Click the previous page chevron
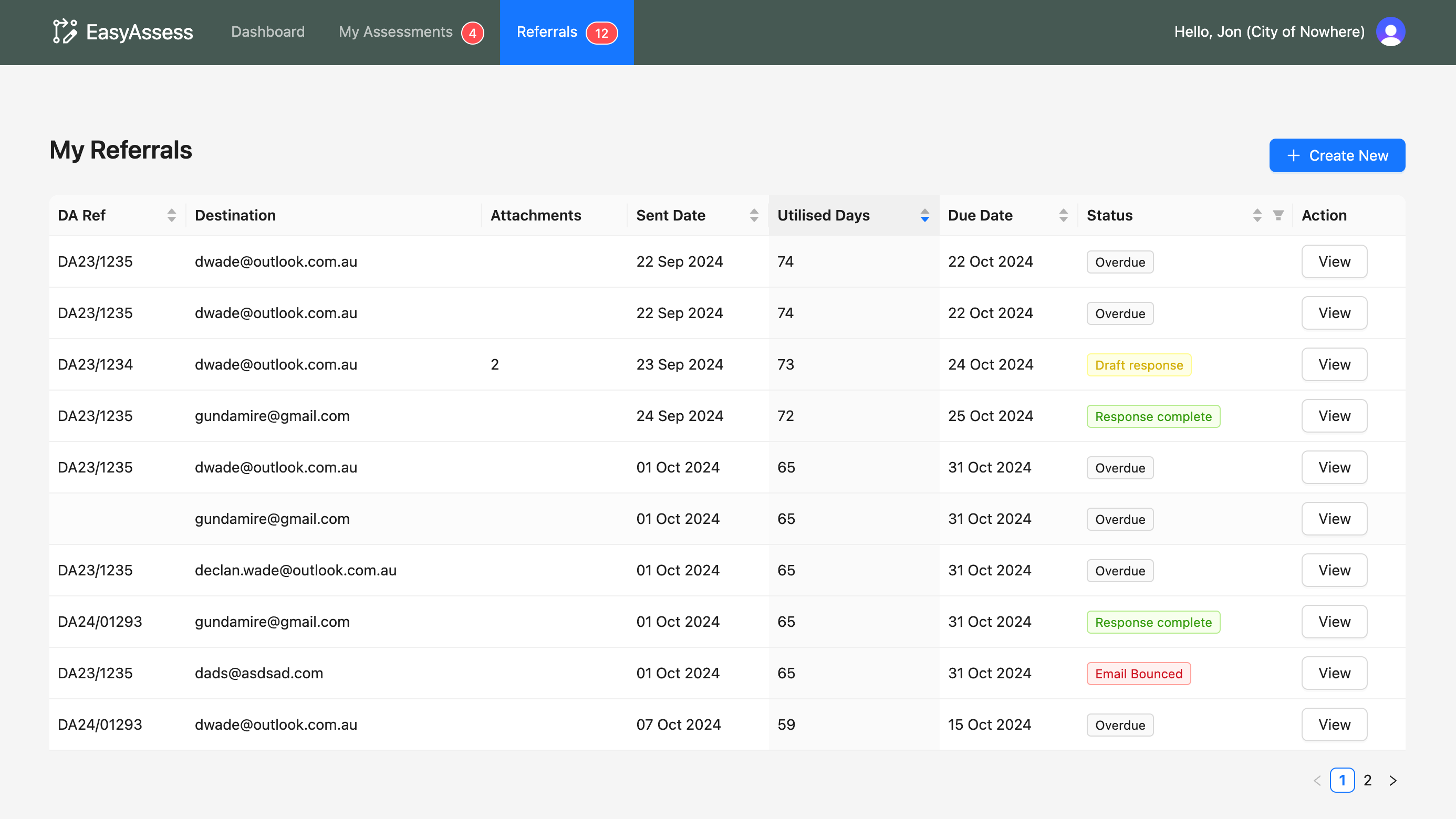This screenshot has height=819, width=1456. coord(1317,780)
